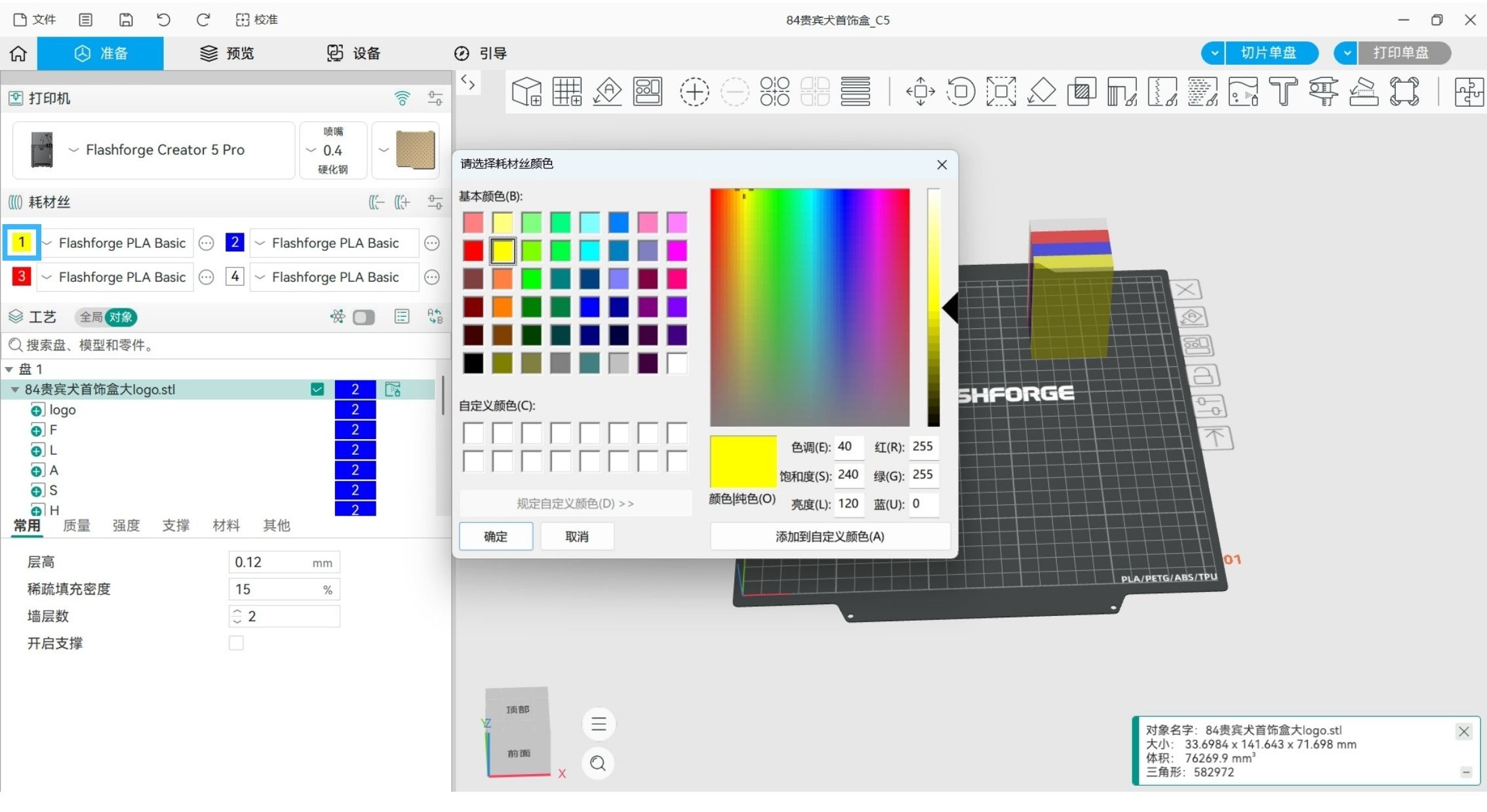Click the auto orient icon

click(607, 91)
